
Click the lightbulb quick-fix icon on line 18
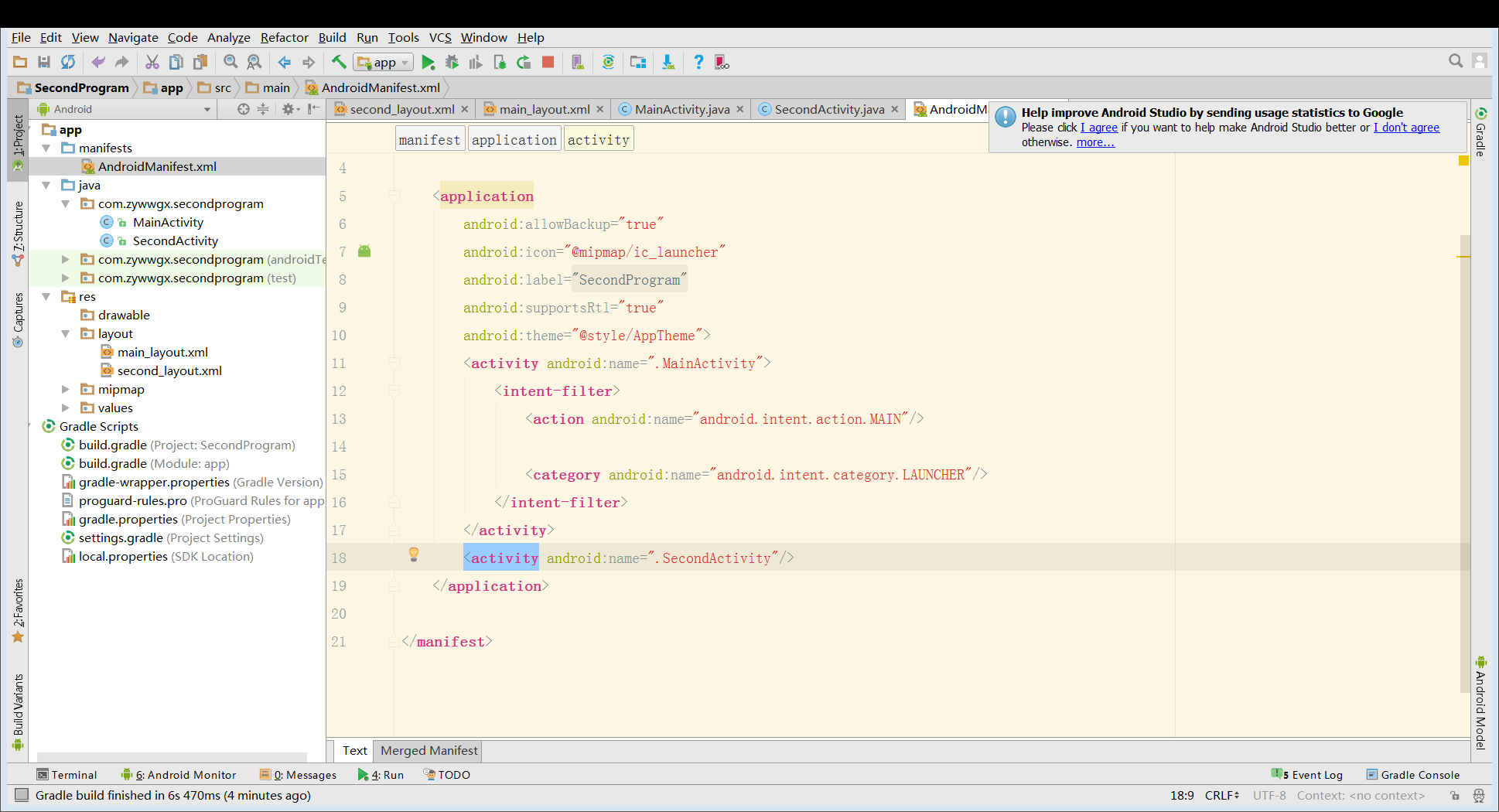click(414, 554)
